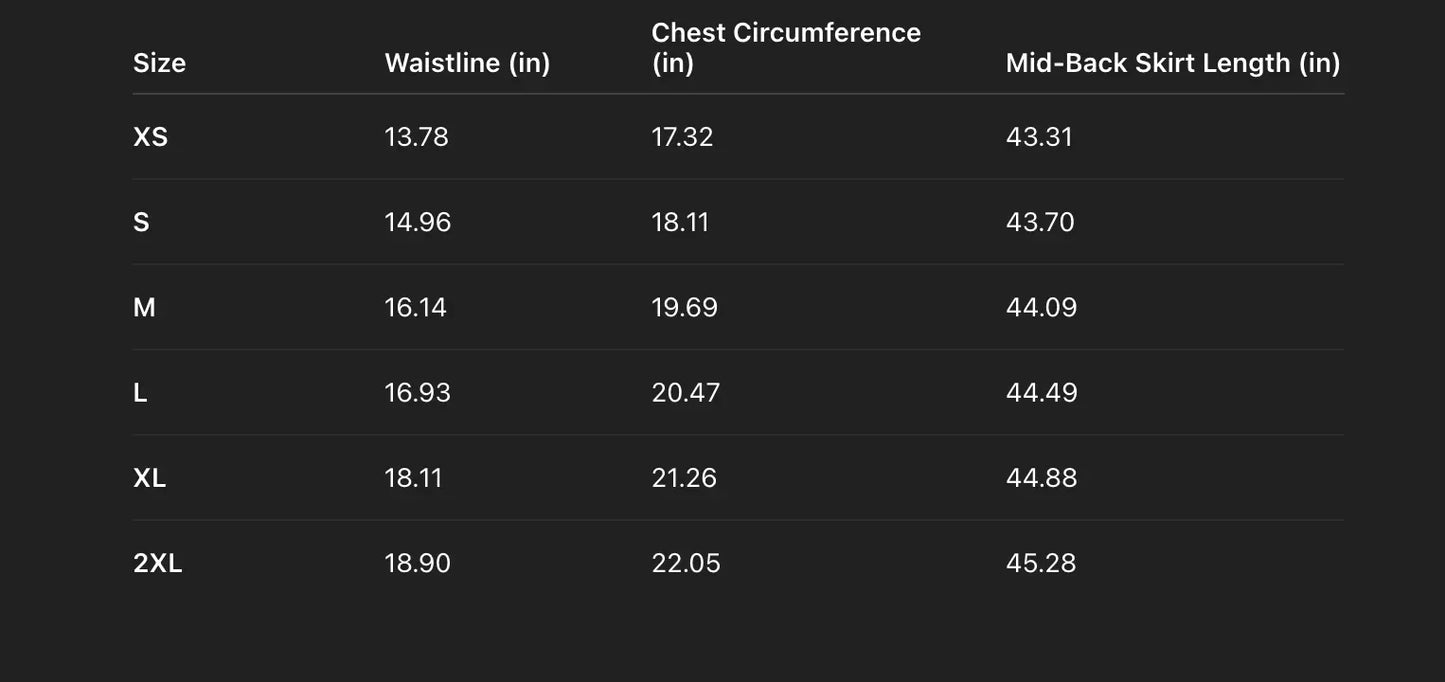
Task: Click the L chest value 20.47
Action: pyautogui.click(x=685, y=393)
